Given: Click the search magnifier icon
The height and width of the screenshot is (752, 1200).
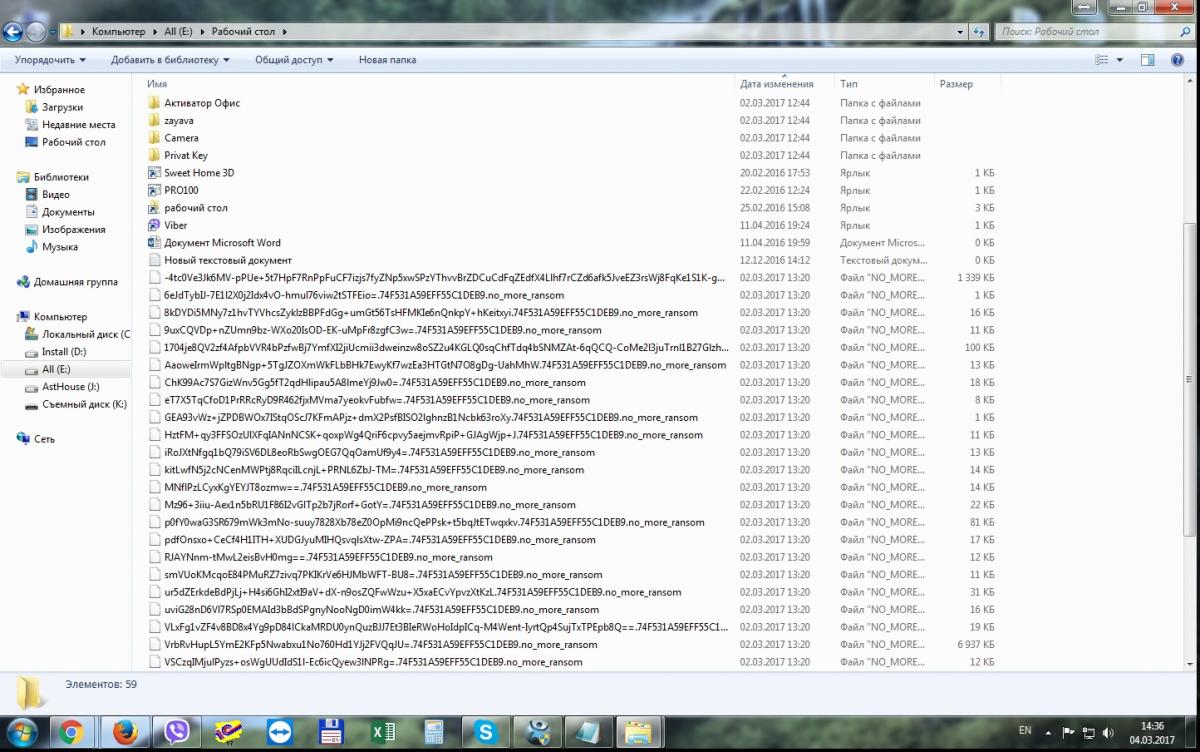Looking at the screenshot, I should tap(1185, 31).
